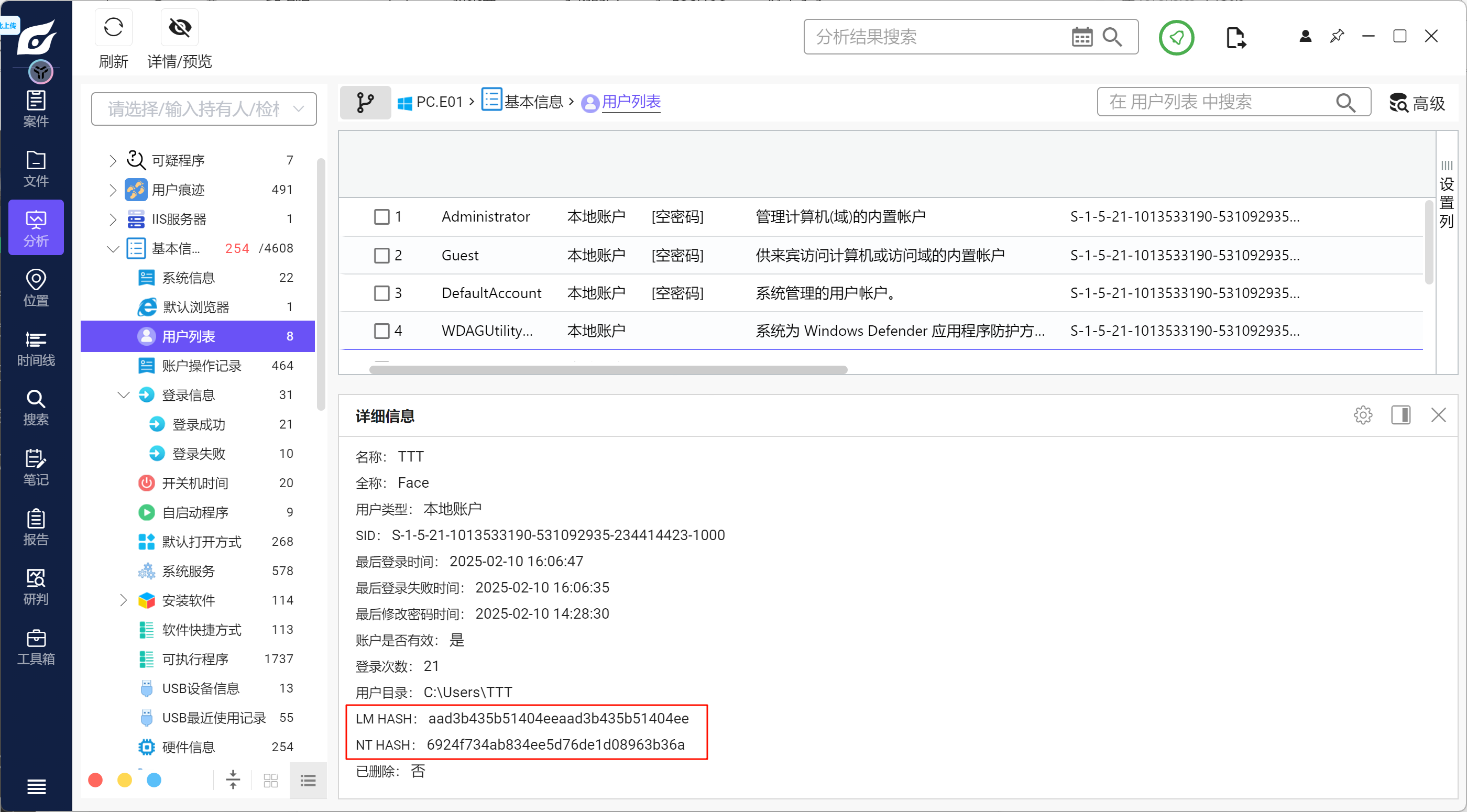Click the red color tag dot
1467x812 pixels.
(x=96, y=780)
